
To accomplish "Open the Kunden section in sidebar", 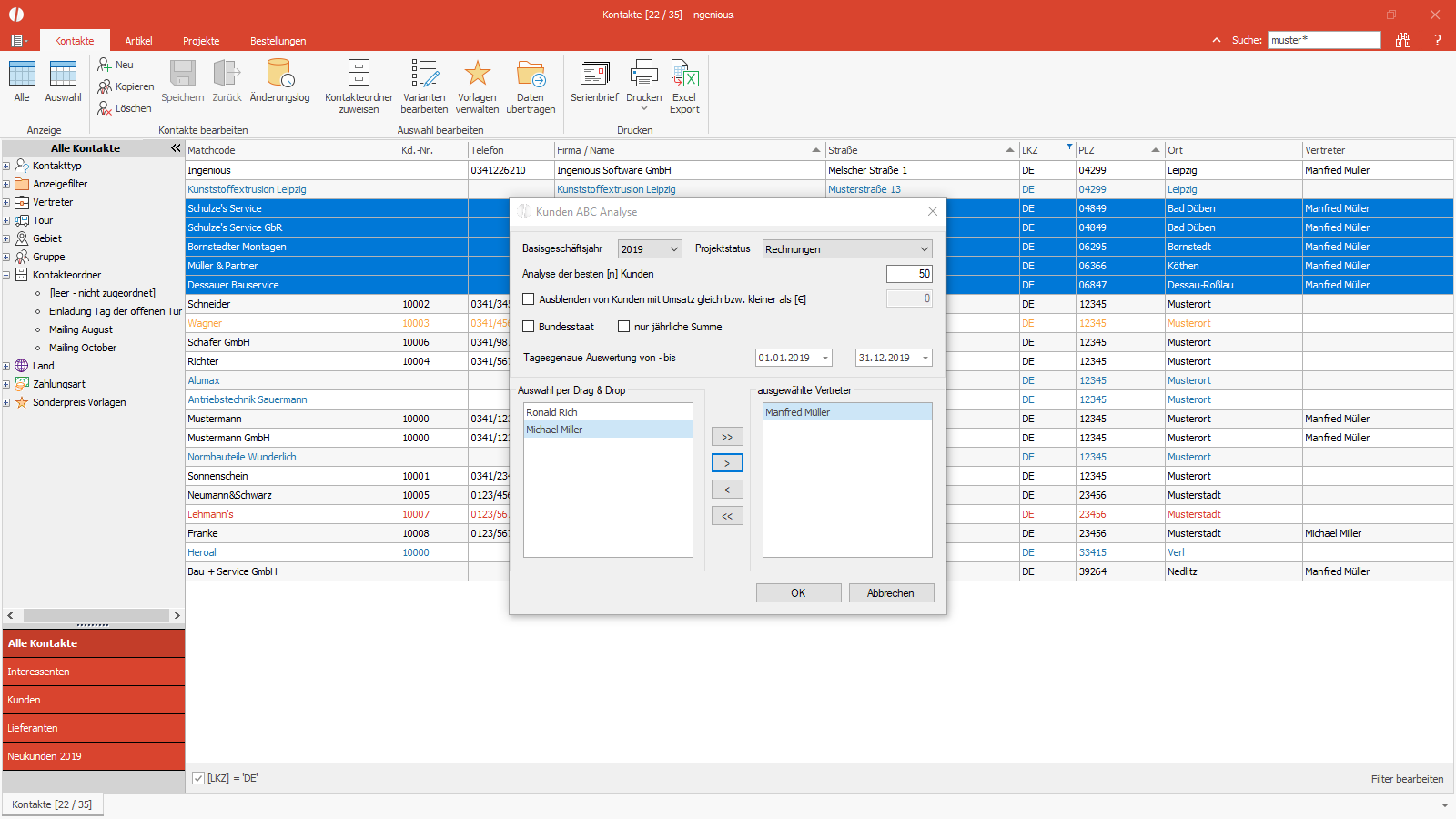I will pos(94,700).
